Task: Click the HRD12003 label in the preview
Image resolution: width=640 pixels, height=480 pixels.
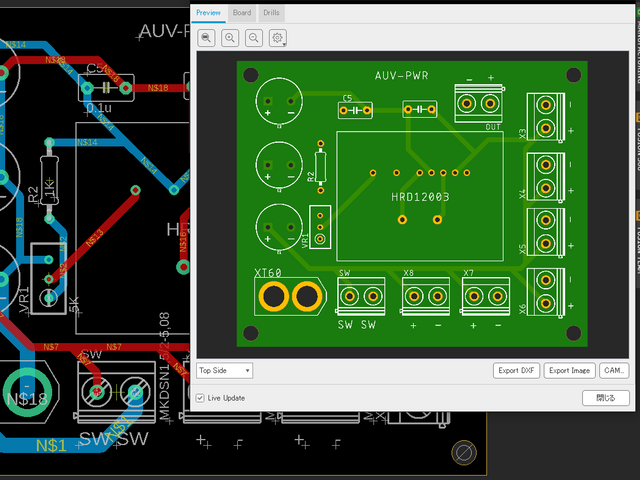Action: (x=420, y=197)
